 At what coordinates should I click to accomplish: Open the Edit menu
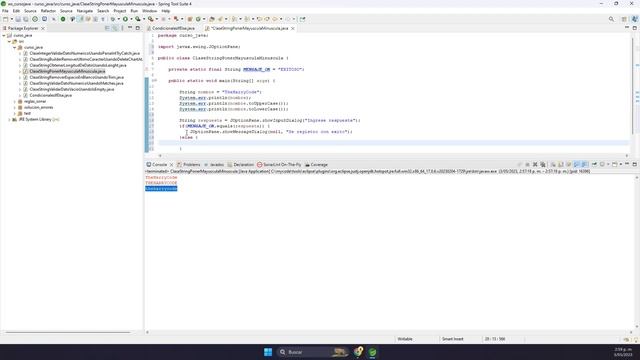tap(16, 11)
